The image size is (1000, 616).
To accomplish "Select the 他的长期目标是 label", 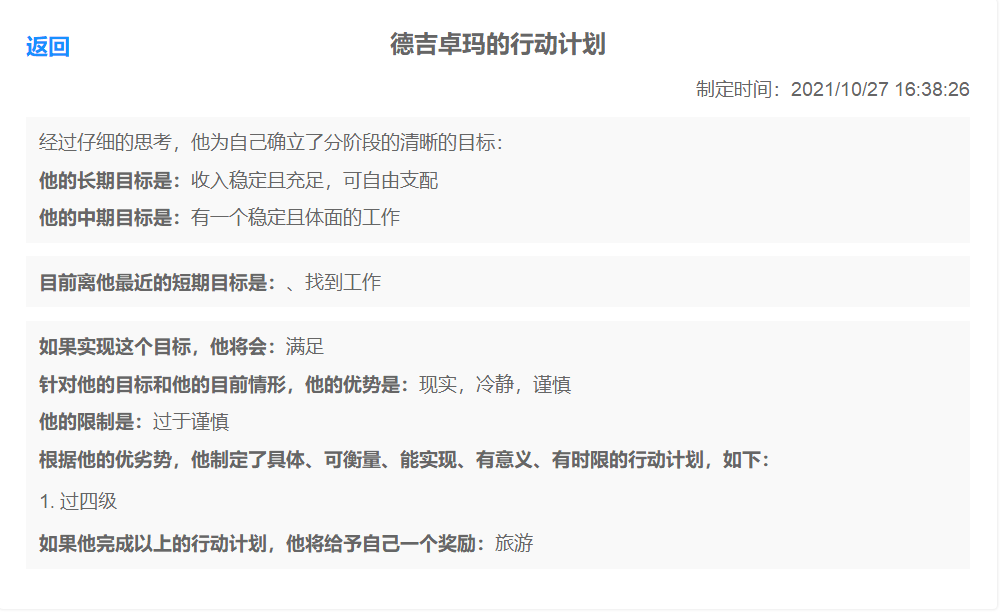I will [110, 181].
